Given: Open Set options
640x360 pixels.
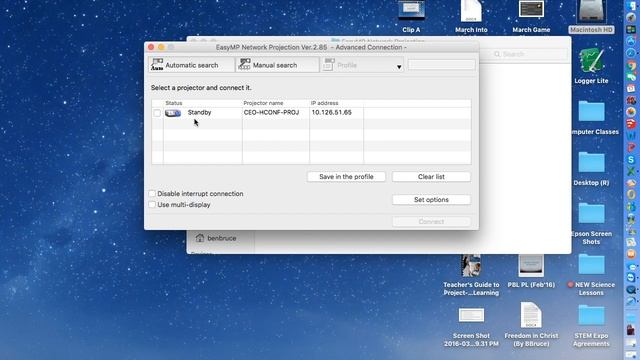Looking at the screenshot, I should [431, 200].
